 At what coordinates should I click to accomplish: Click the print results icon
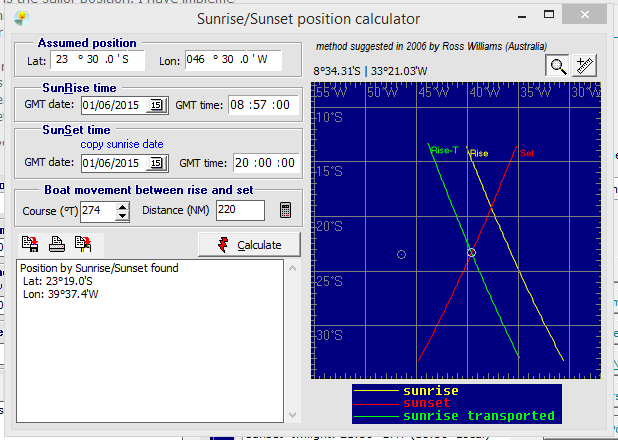pyautogui.click(x=57, y=244)
